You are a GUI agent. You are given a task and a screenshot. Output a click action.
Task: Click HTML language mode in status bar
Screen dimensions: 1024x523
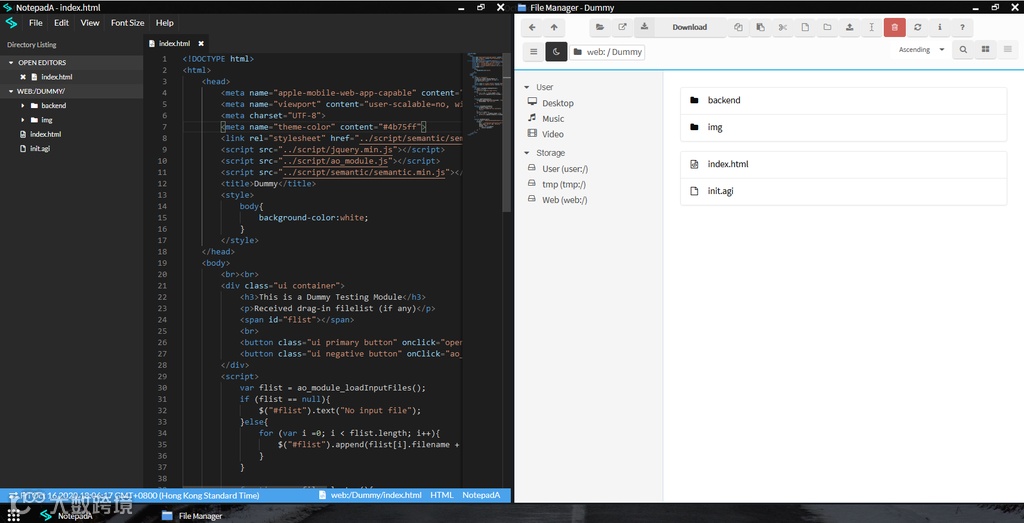coord(441,496)
